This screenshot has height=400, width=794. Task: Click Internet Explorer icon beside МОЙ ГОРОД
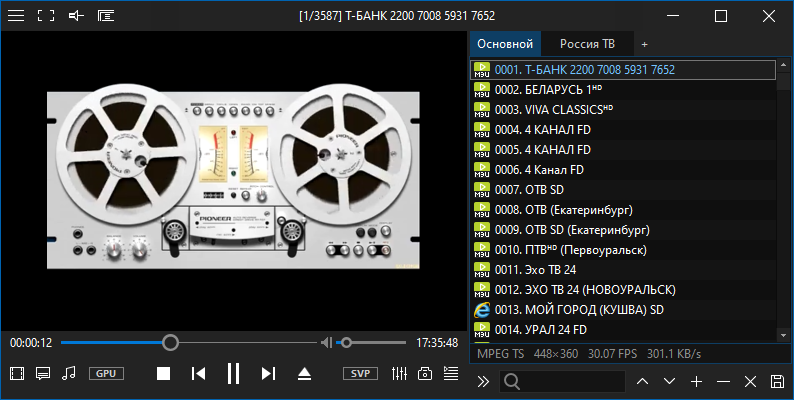click(x=482, y=310)
